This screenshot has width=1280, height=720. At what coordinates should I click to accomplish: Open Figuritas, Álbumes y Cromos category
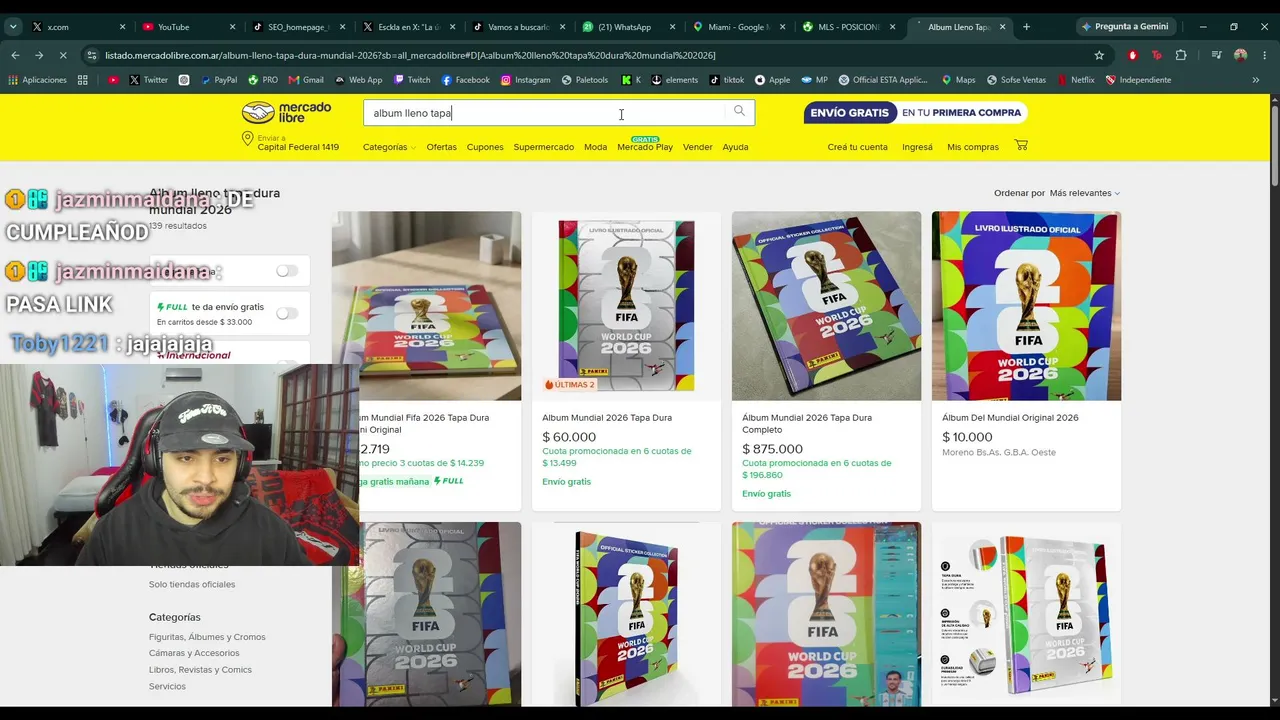click(x=207, y=637)
